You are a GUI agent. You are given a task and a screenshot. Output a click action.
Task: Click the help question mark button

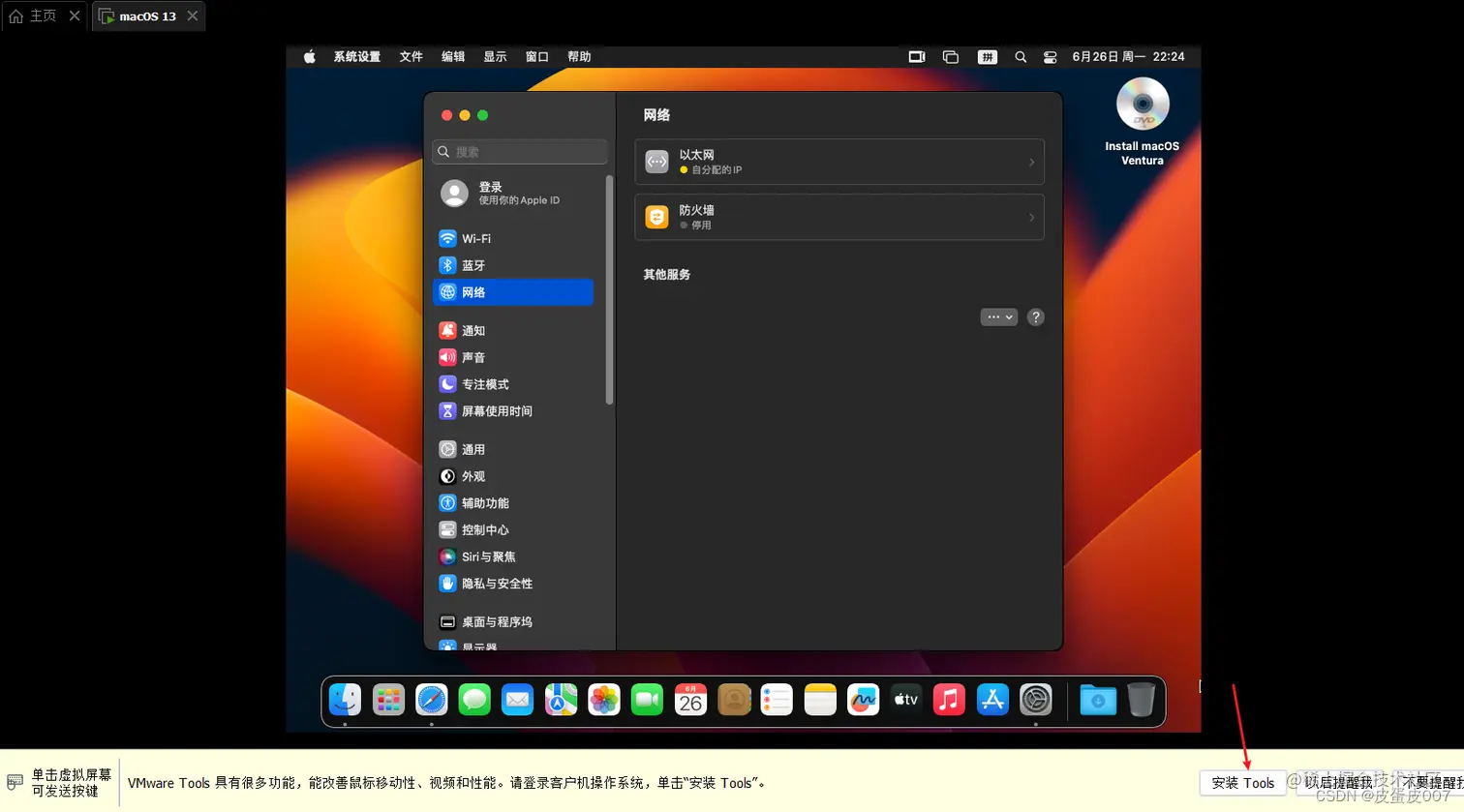1035,317
